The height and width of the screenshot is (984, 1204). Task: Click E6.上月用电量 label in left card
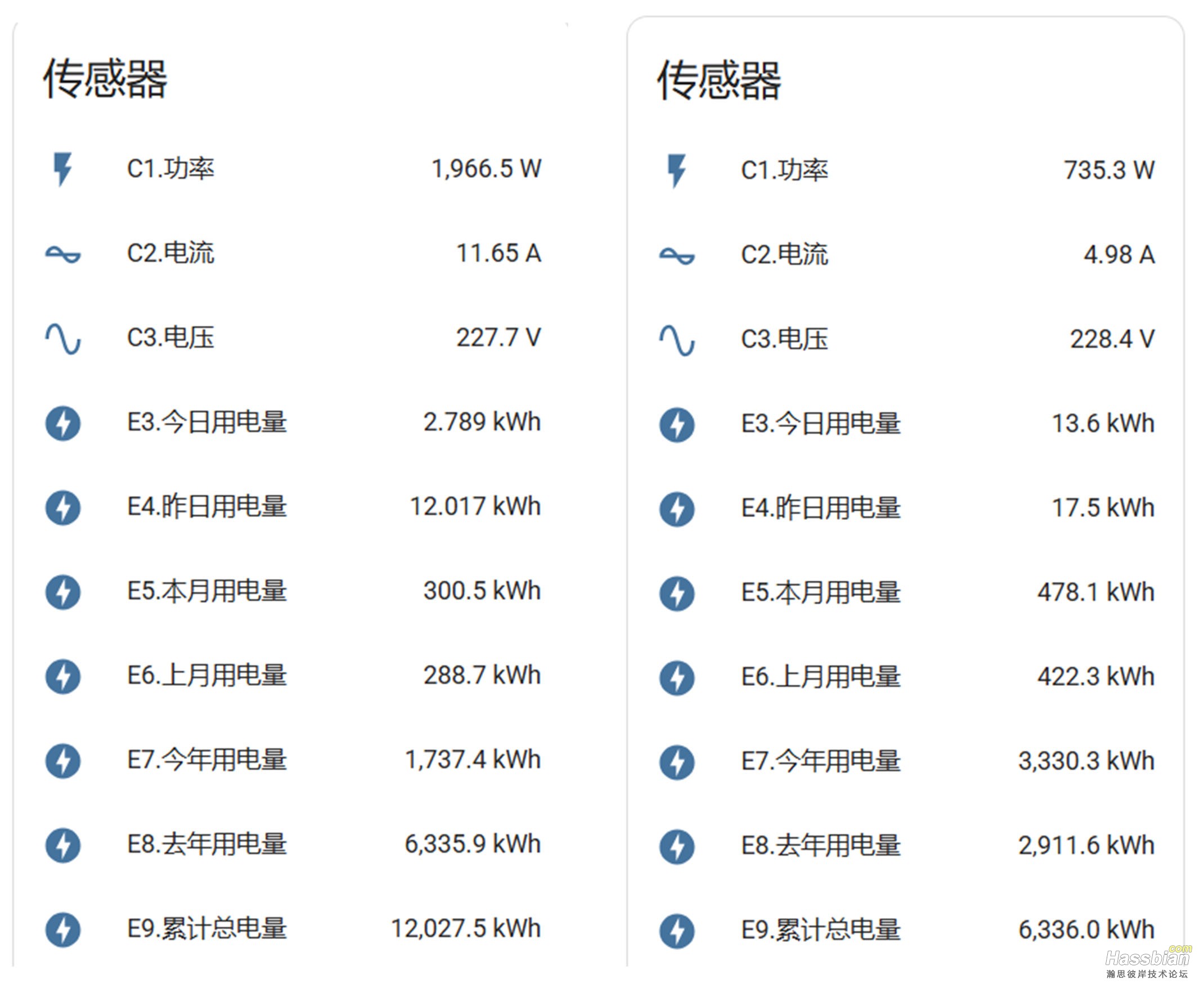click(x=207, y=676)
